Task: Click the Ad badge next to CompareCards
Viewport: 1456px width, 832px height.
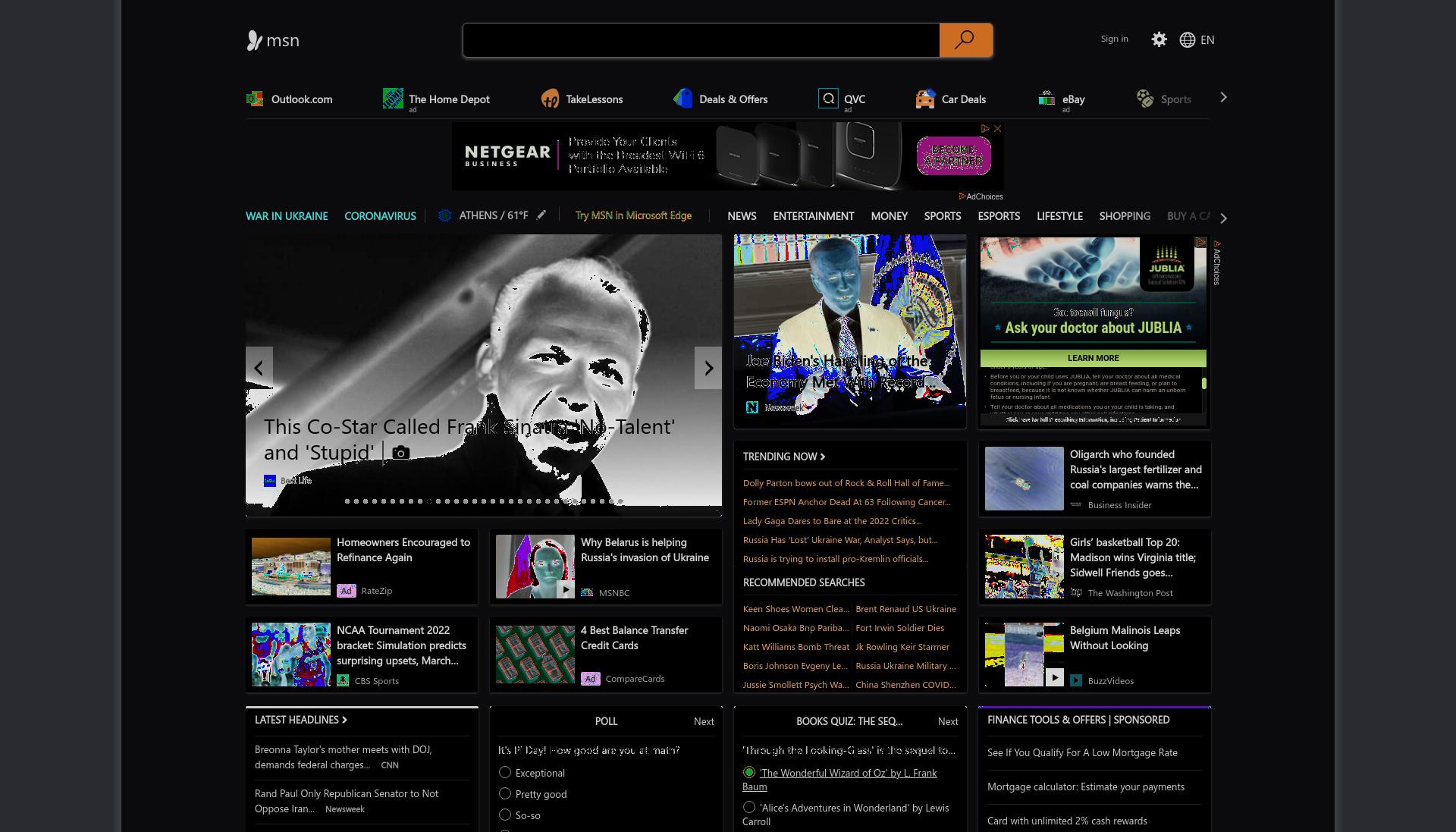Action: coord(590,678)
